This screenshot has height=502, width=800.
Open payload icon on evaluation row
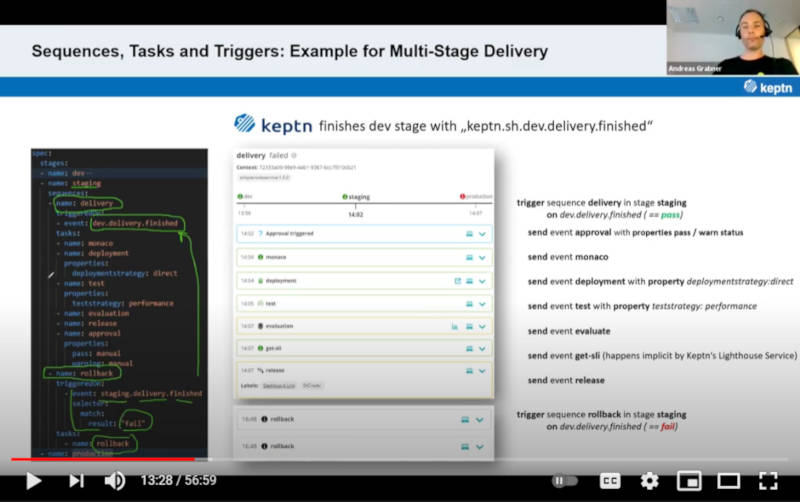469,327
